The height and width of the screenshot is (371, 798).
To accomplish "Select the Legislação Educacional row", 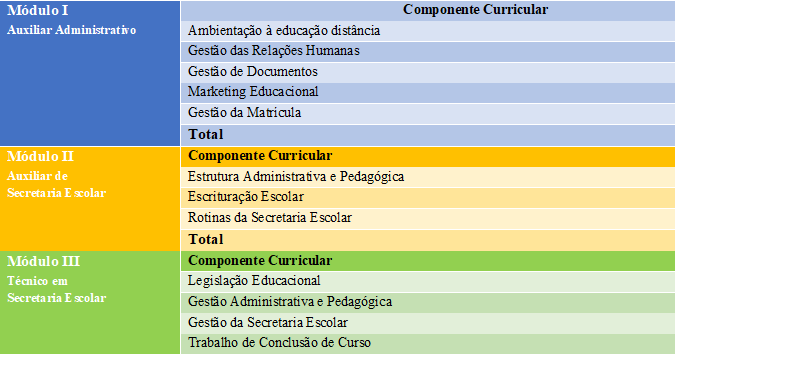I will pos(428,281).
